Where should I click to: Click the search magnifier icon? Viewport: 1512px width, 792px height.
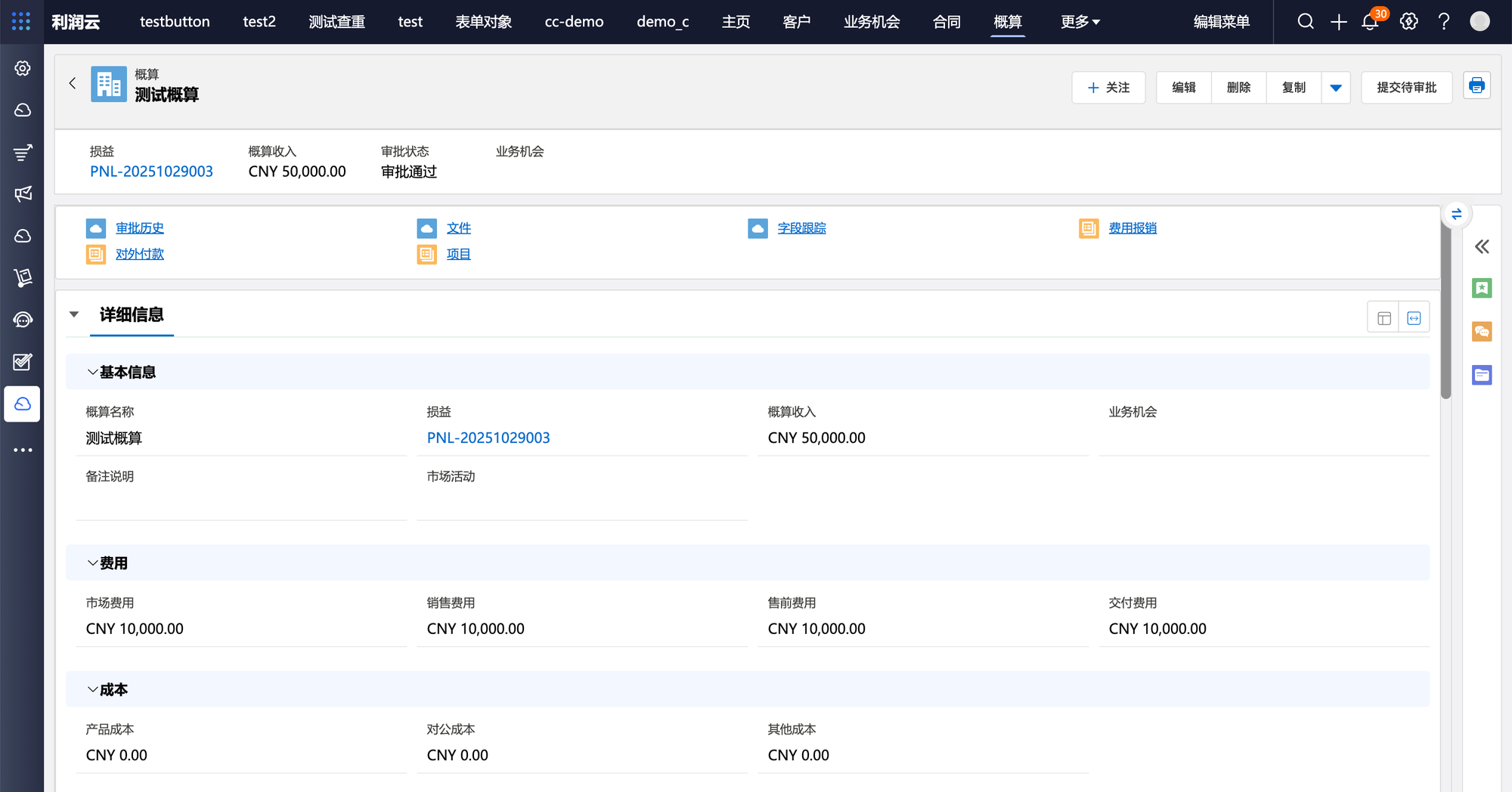(1306, 22)
